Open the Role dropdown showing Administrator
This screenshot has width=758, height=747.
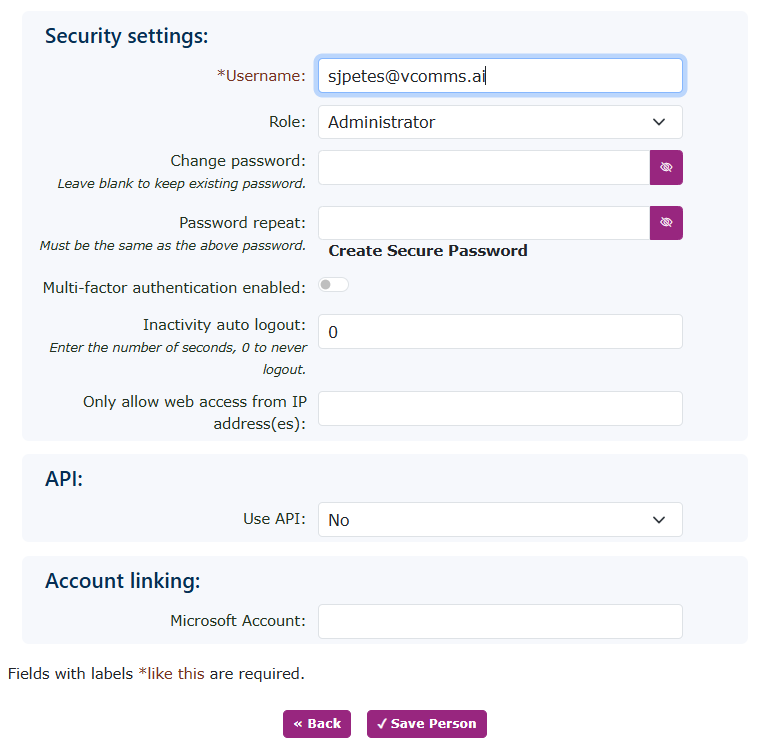pyautogui.click(x=500, y=122)
